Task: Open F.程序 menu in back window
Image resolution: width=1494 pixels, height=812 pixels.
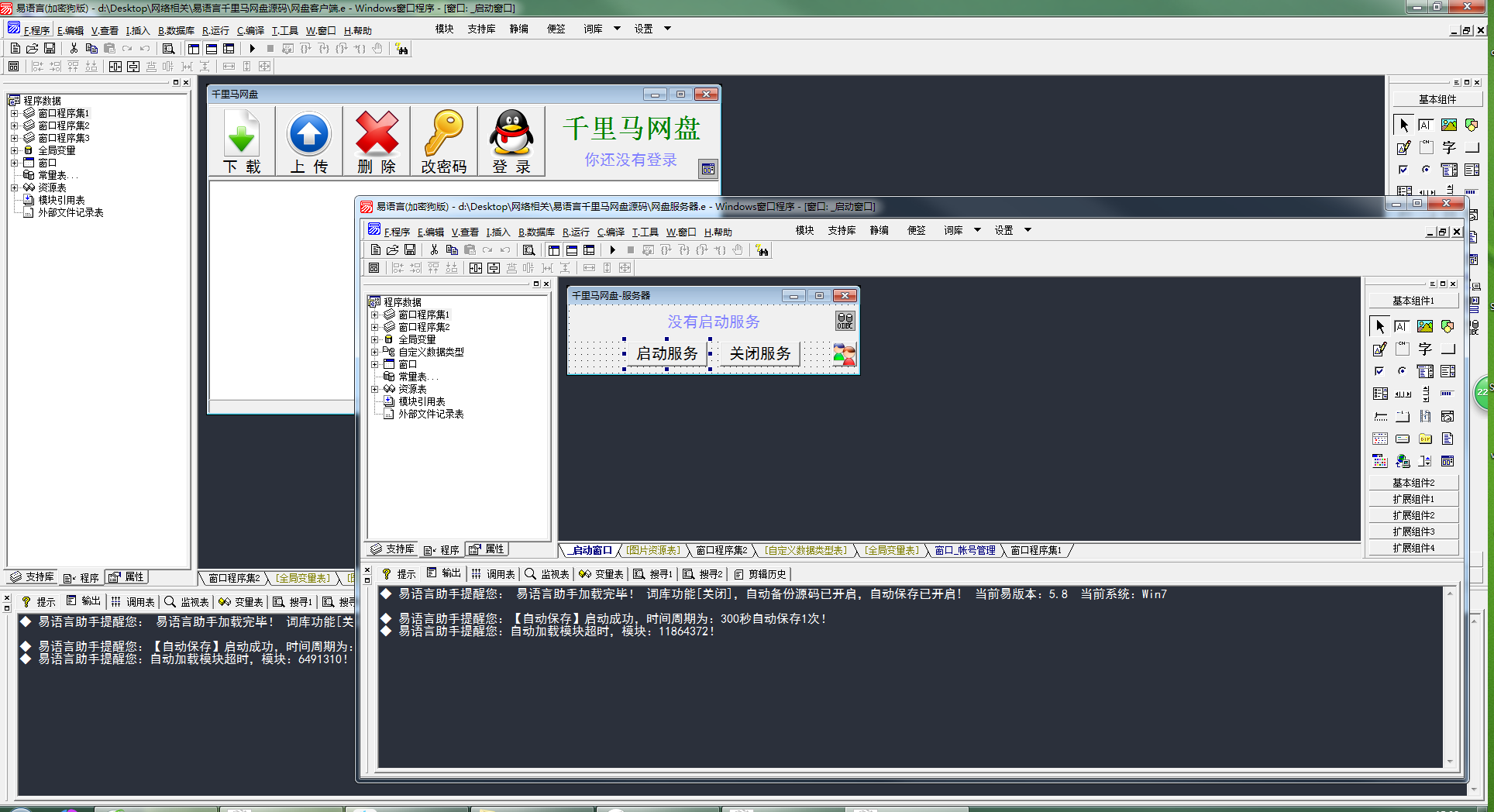Action: pyautogui.click(x=36, y=30)
